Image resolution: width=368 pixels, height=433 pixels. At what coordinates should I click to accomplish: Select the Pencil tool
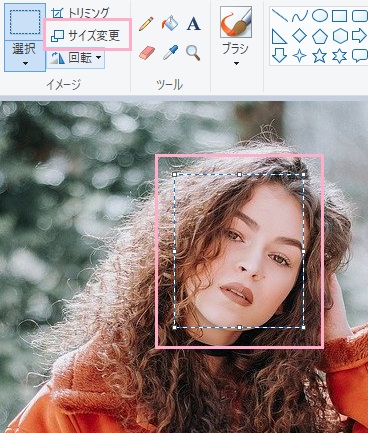click(x=146, y=24)
